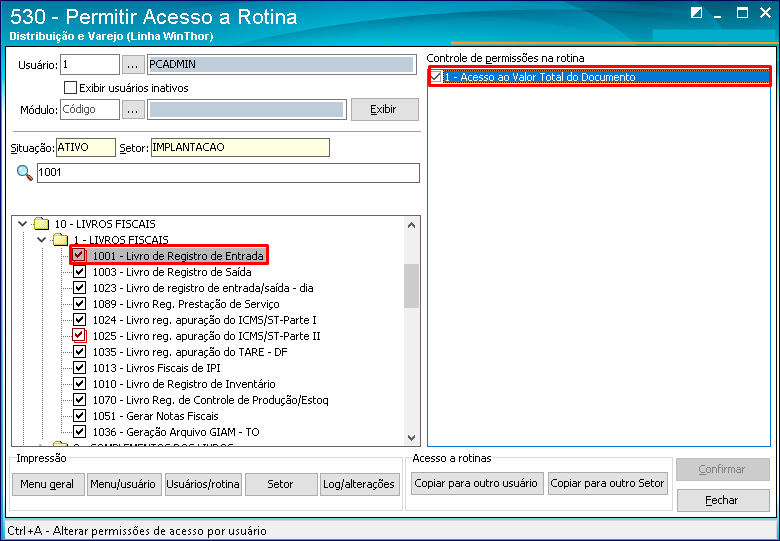
Task: Toggle checkbox for 1089 Prestação de Serviço
Action: (x=80, y=304)
